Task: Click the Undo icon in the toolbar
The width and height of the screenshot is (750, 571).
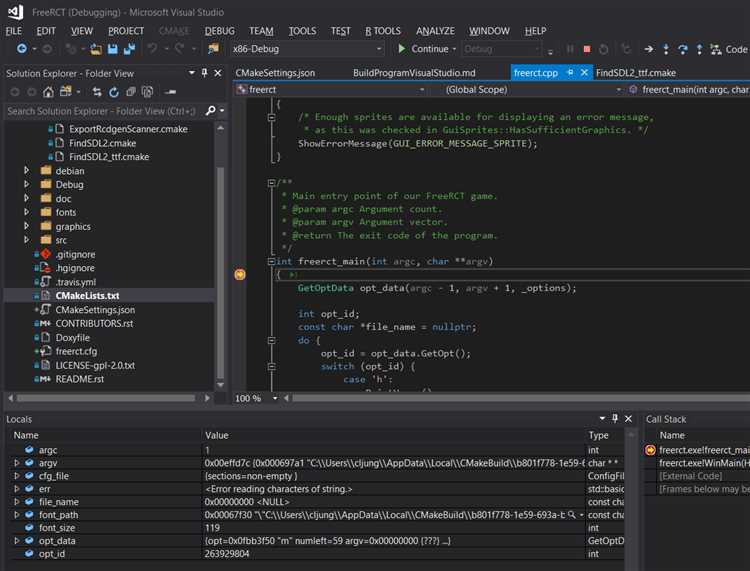Action: pyautogui.click(x=153, y=49)
